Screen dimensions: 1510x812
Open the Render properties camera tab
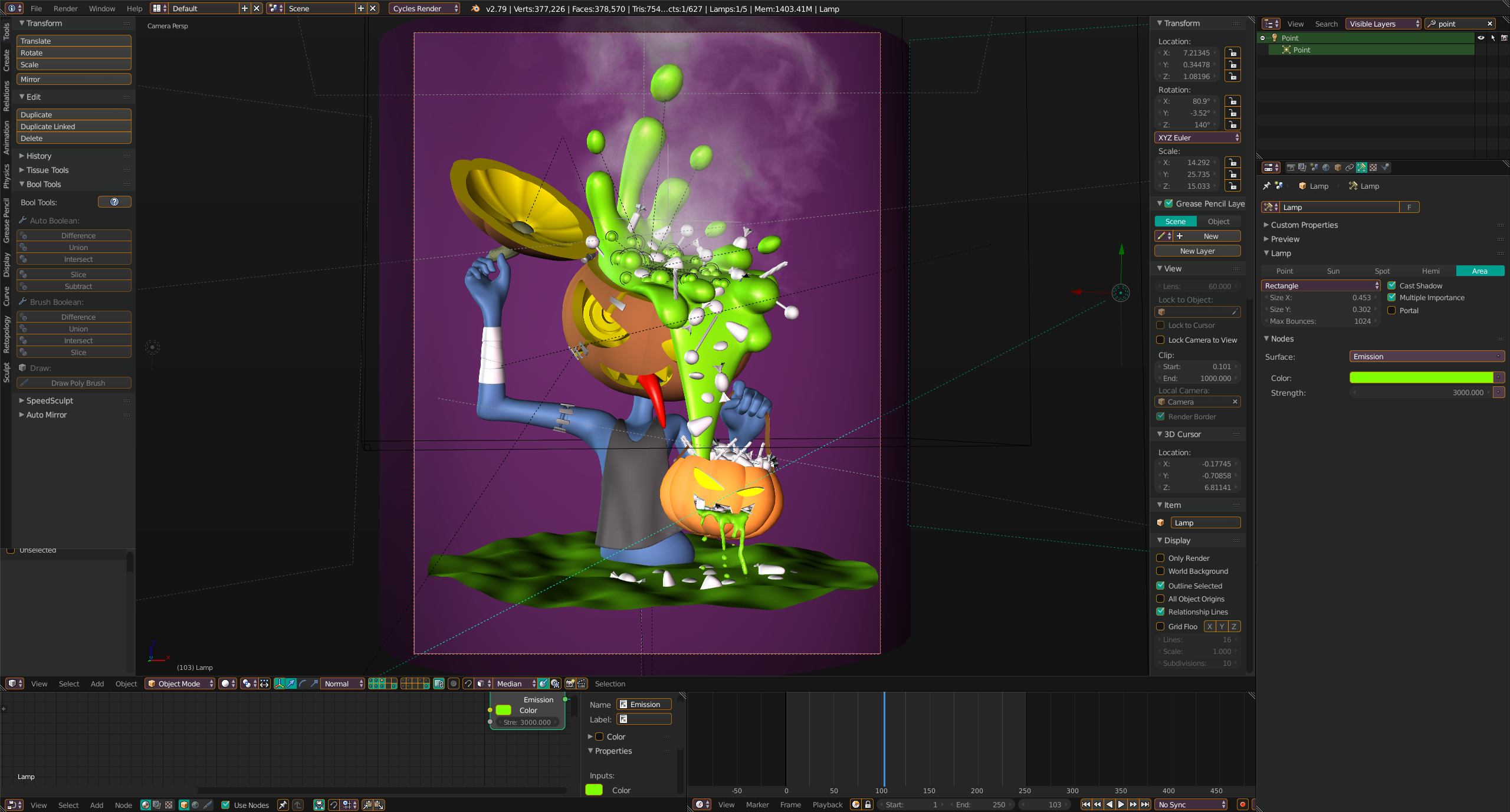pos(1291,167)
